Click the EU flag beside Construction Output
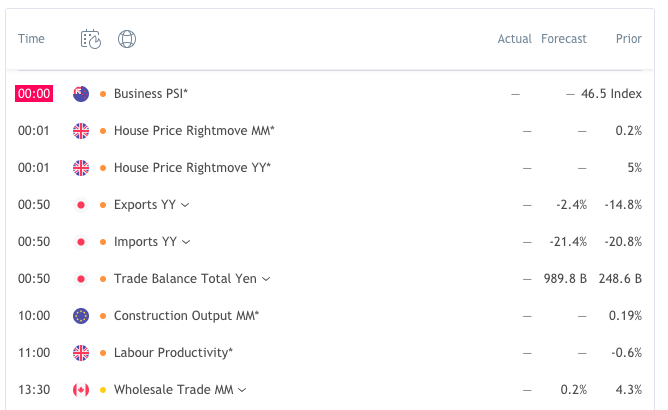Screen dimensions: 668x410 [81, 316]
